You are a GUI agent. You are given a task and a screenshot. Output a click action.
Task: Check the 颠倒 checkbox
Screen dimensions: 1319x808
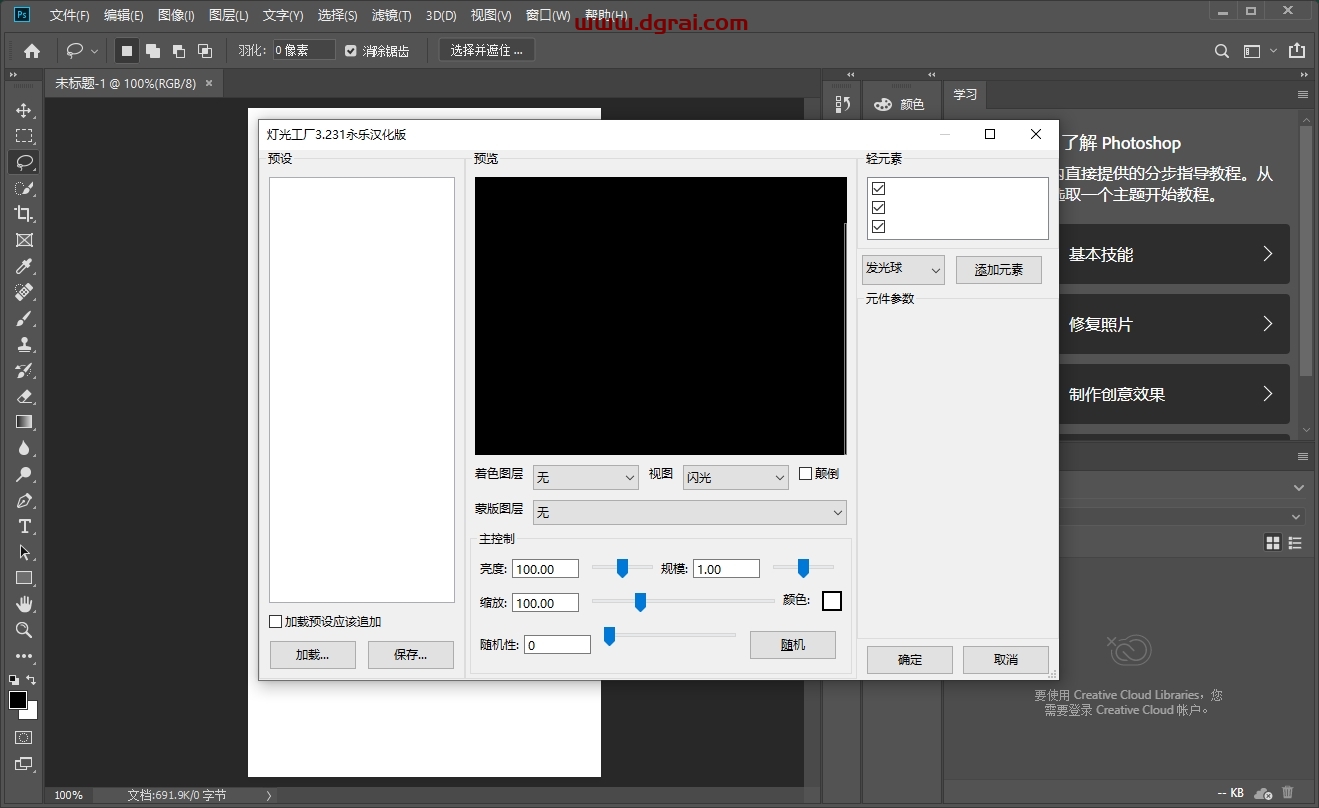[806, 474]
